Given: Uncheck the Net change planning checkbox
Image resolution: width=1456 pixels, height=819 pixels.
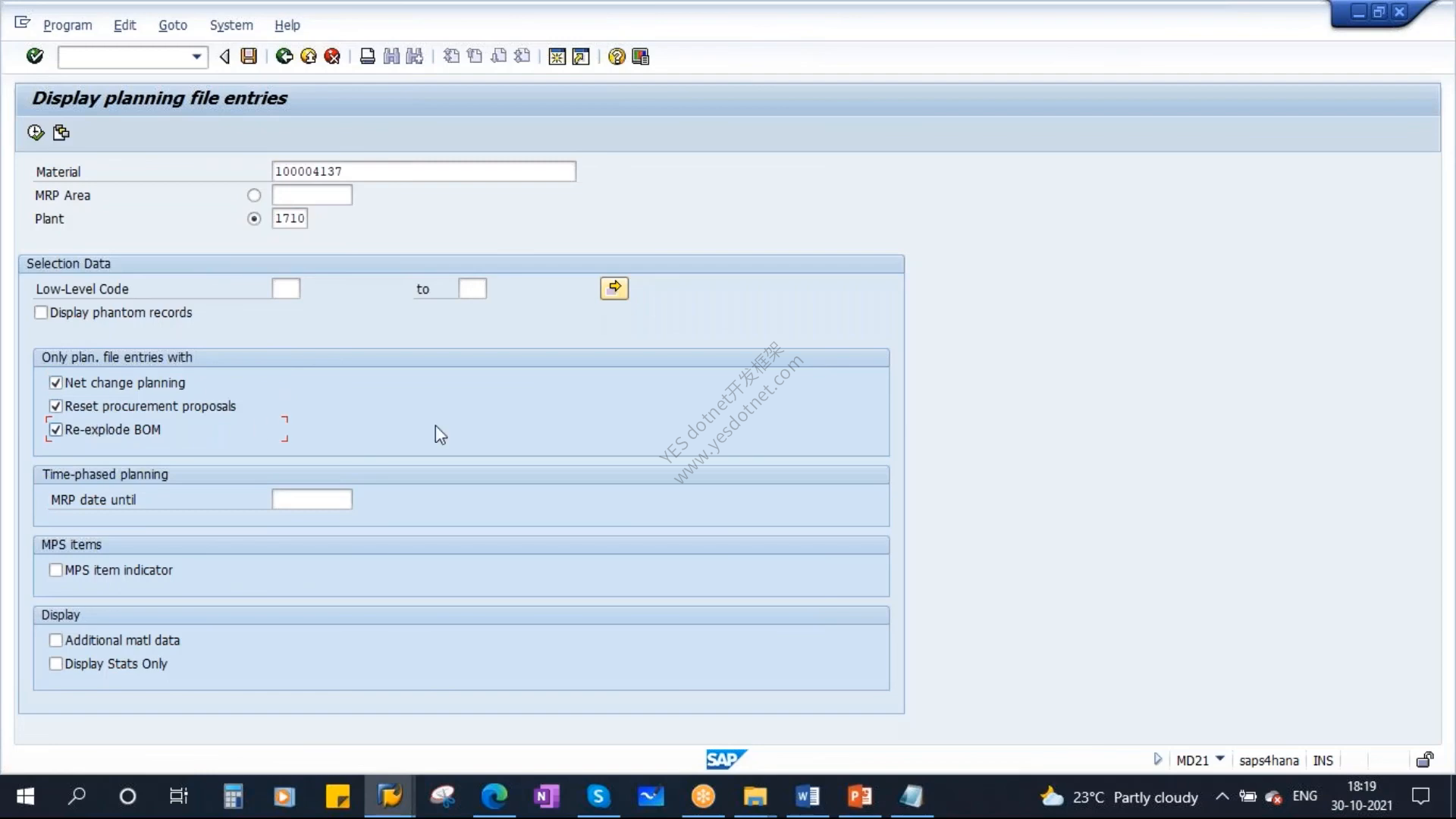Looking at the screenshot, I should (56, 383).
